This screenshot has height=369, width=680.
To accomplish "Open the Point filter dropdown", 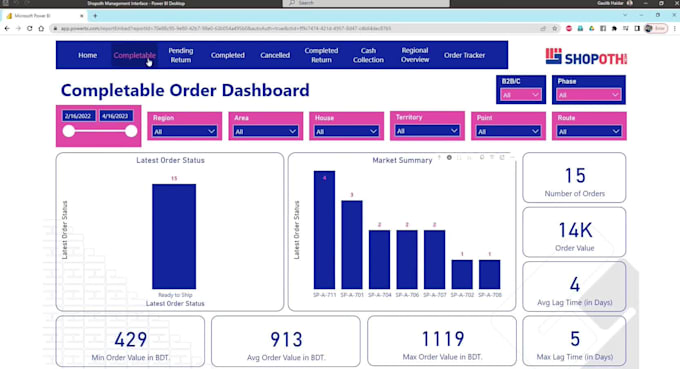I will (508, 131).
